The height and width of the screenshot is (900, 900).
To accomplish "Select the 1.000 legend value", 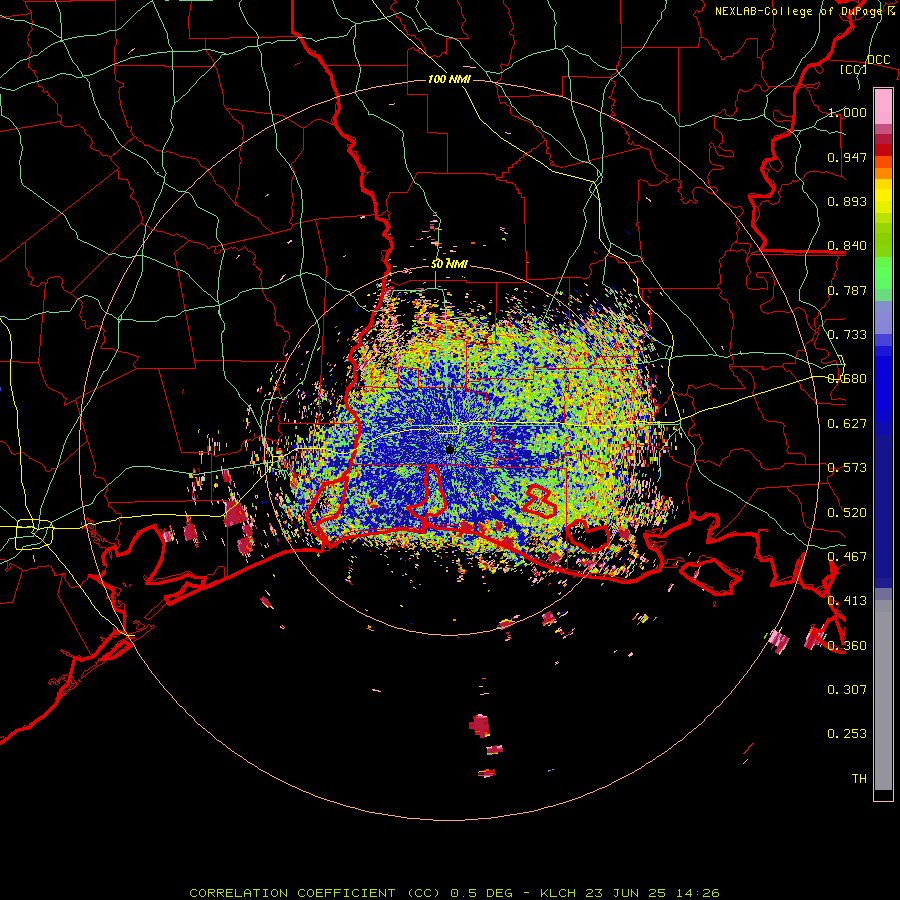I will 847,112.
